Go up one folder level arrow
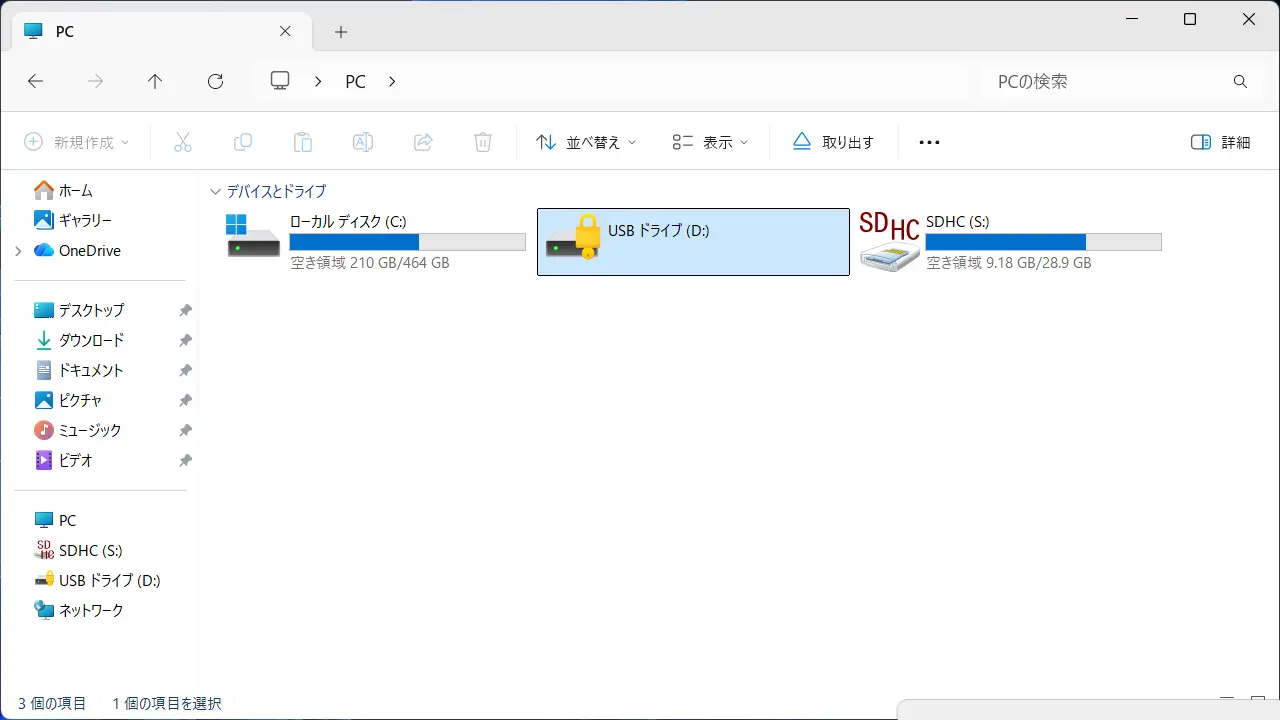 155,82
